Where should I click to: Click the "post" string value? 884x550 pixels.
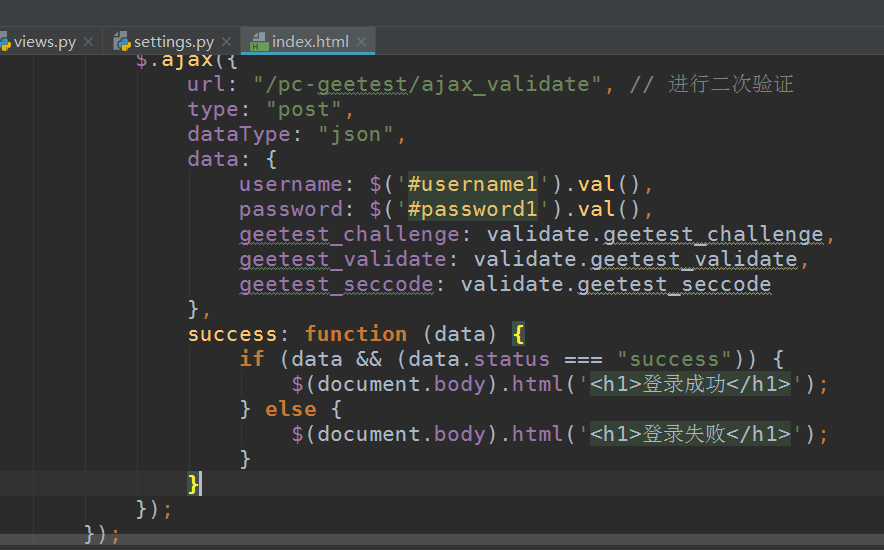304,109
